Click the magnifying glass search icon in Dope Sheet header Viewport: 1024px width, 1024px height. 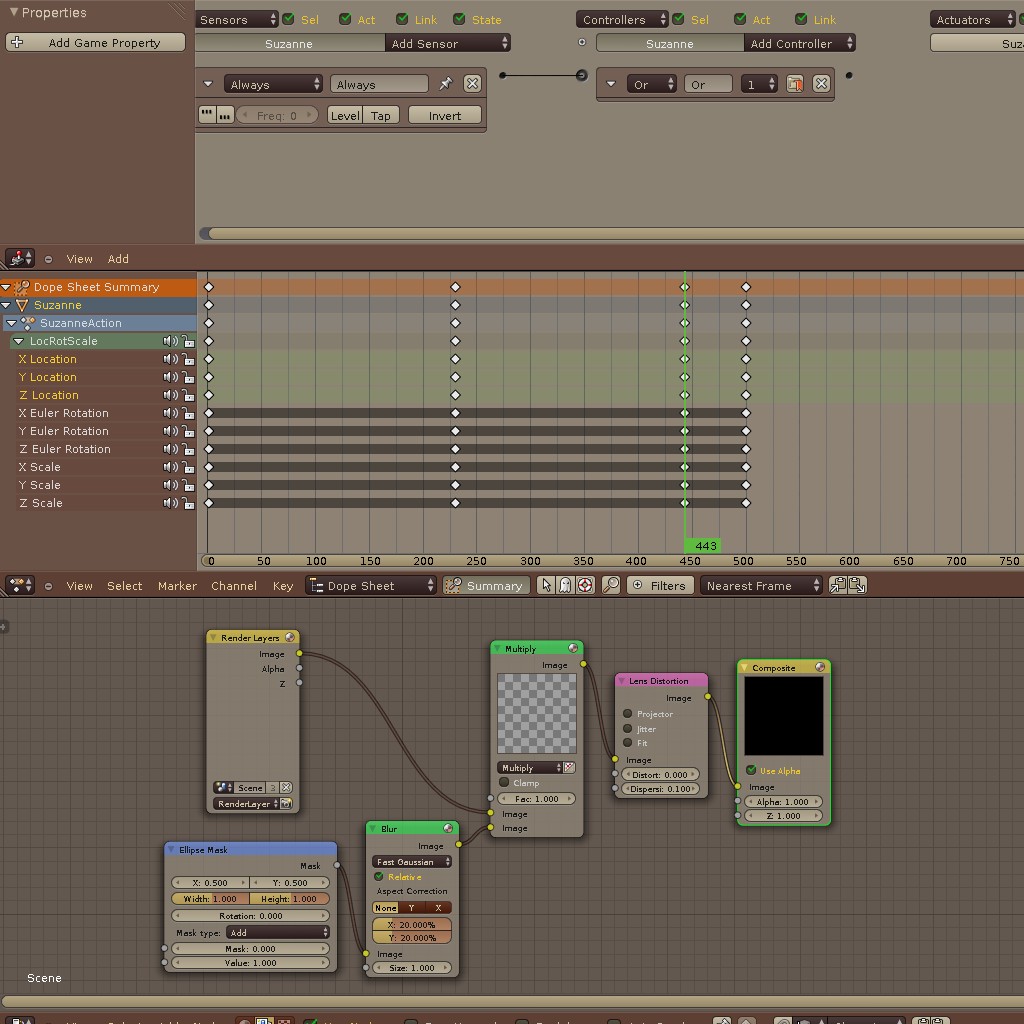[x=610, y=585]
